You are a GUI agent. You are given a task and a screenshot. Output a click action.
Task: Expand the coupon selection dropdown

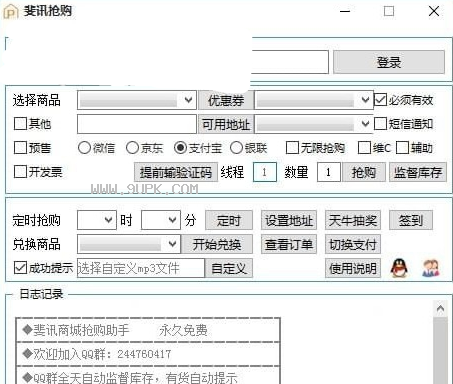313,100
